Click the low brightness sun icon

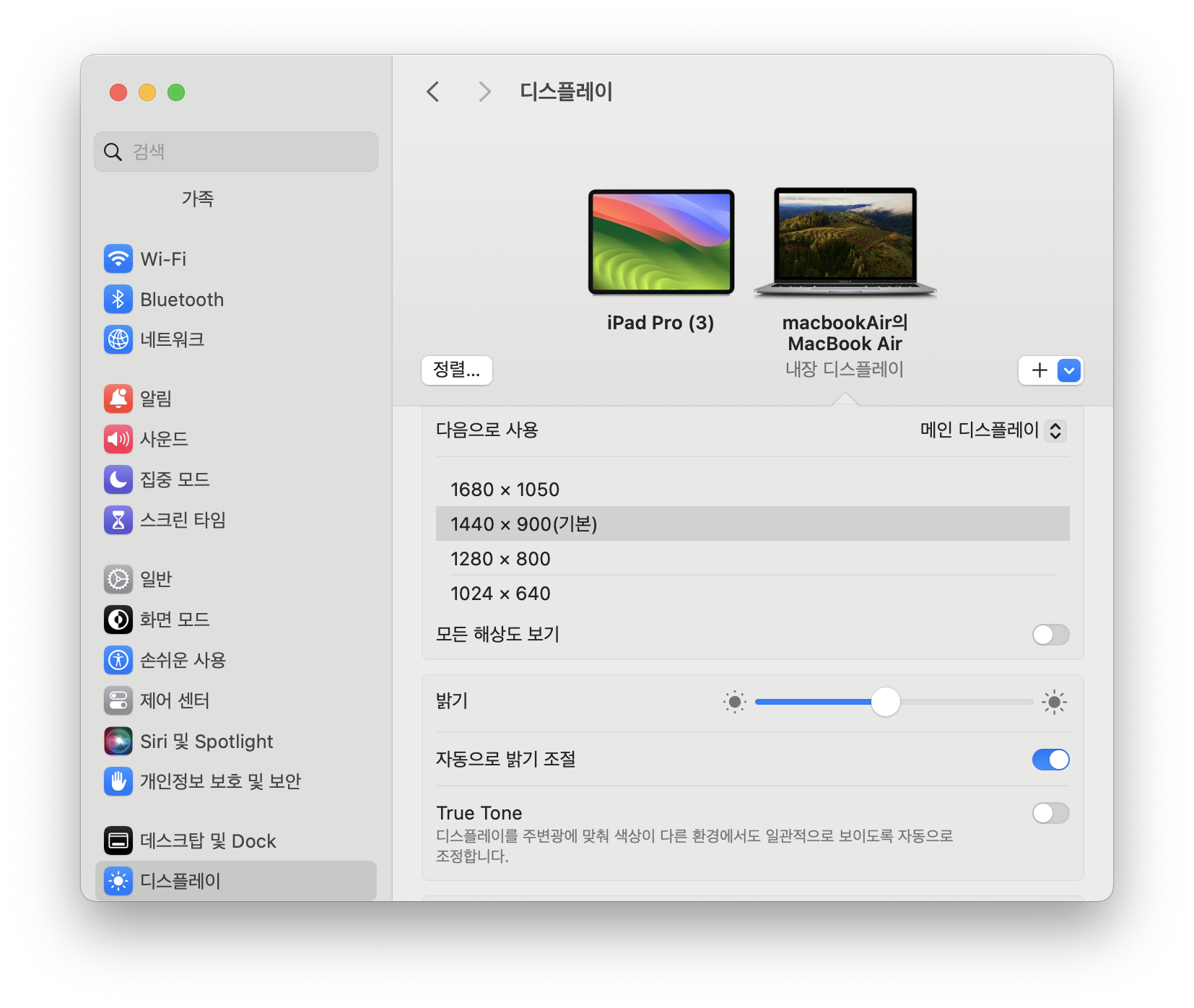point(735,702)
